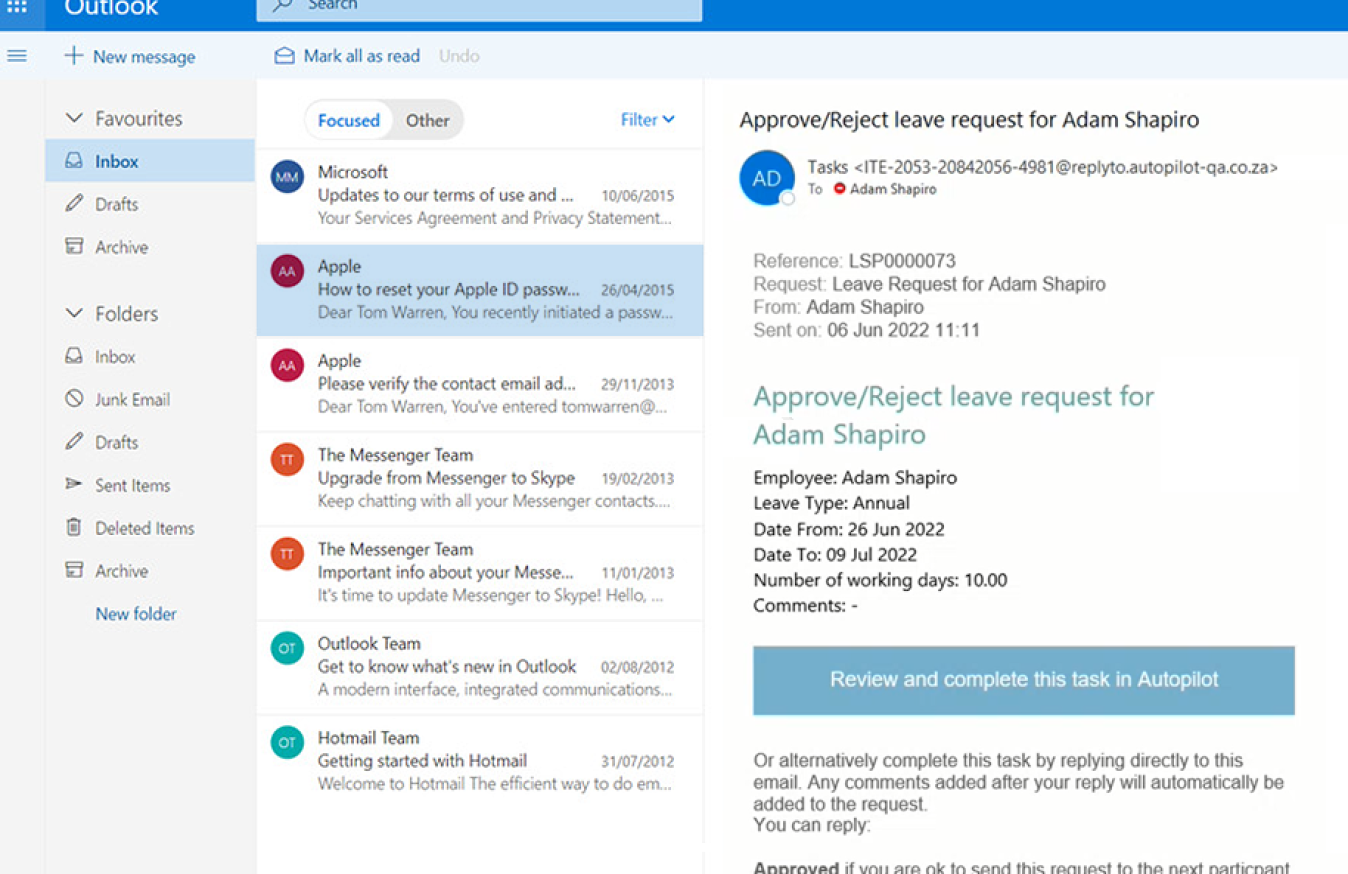This screenshot has width=1348, height=874.
Task: Click the Date From: 26 Jun 2022 line
Action: [849, 529]
